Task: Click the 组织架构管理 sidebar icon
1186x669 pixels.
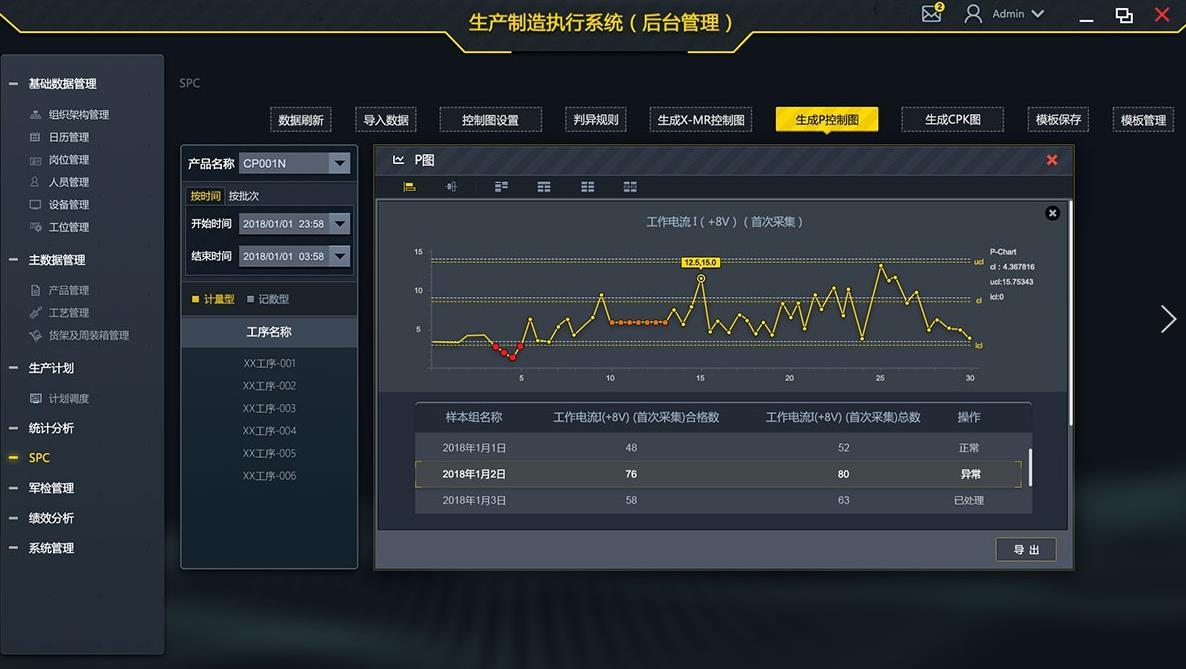Action: point(36,115)
